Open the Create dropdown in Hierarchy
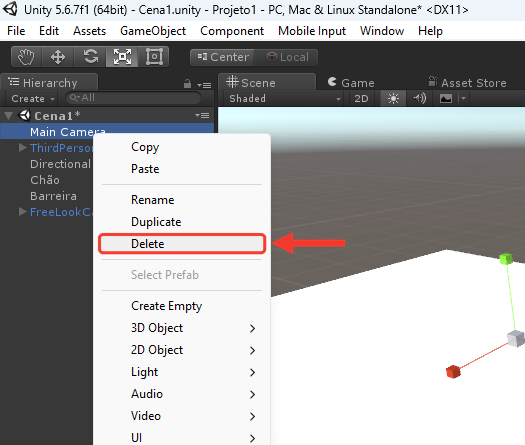The image size is (525, 445). coord(33,98)
